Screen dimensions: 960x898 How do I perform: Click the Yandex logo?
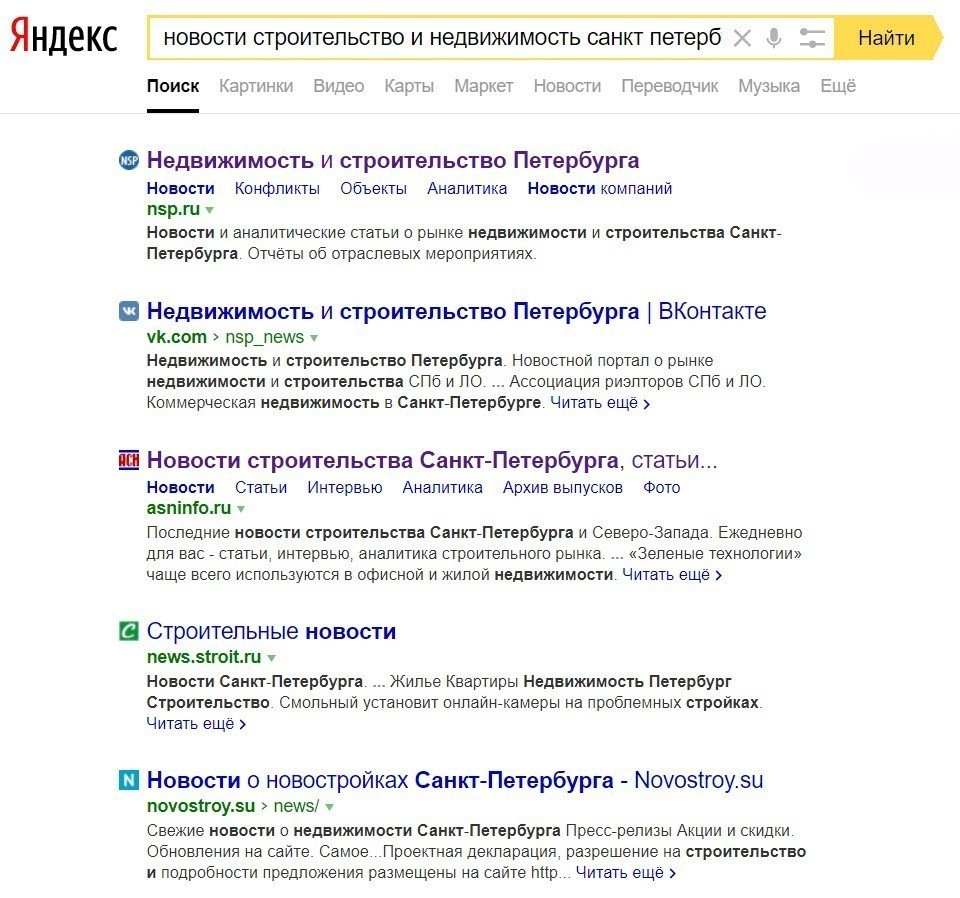pos(64,36)
